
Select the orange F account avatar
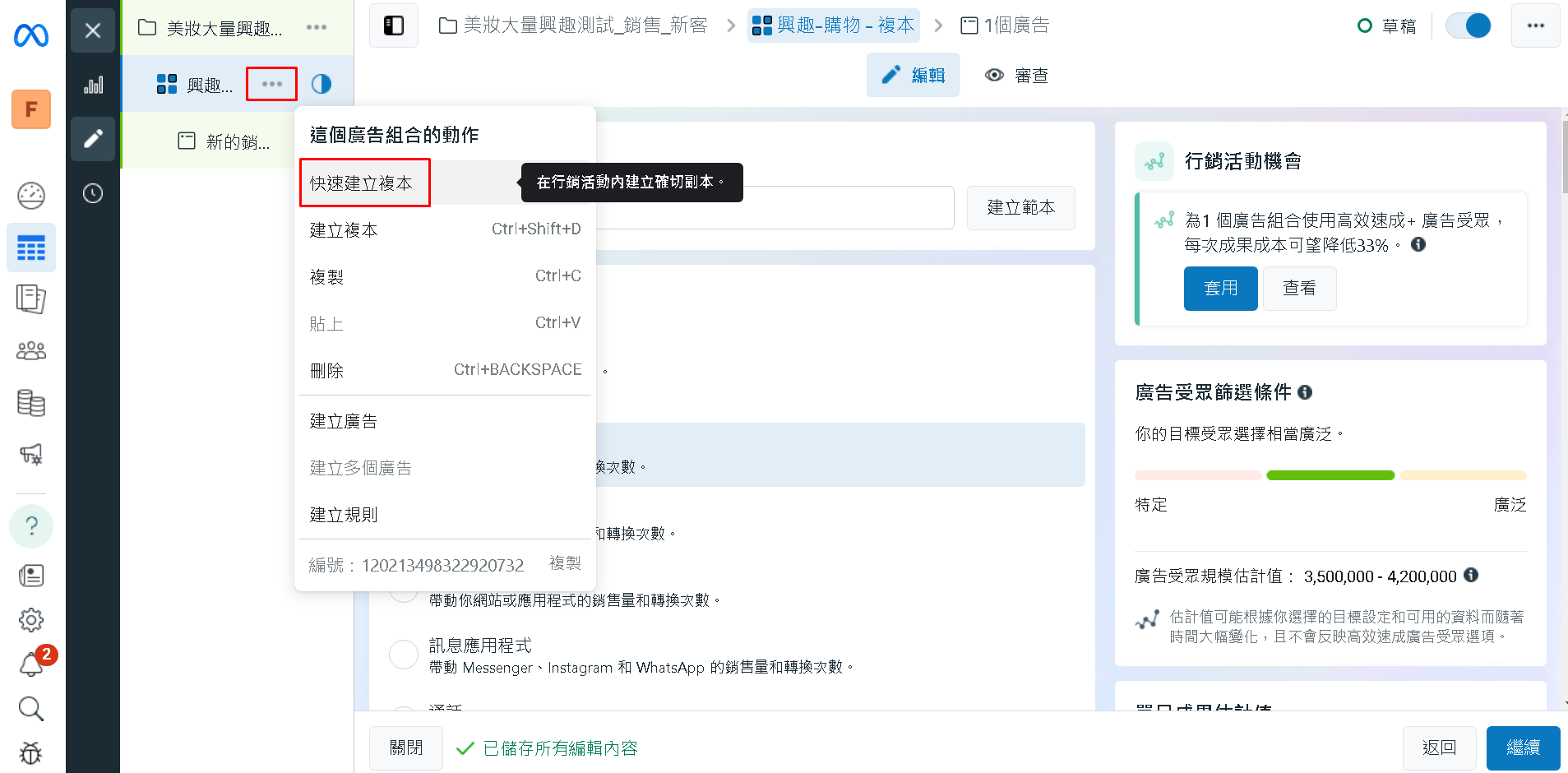point(31,109)
